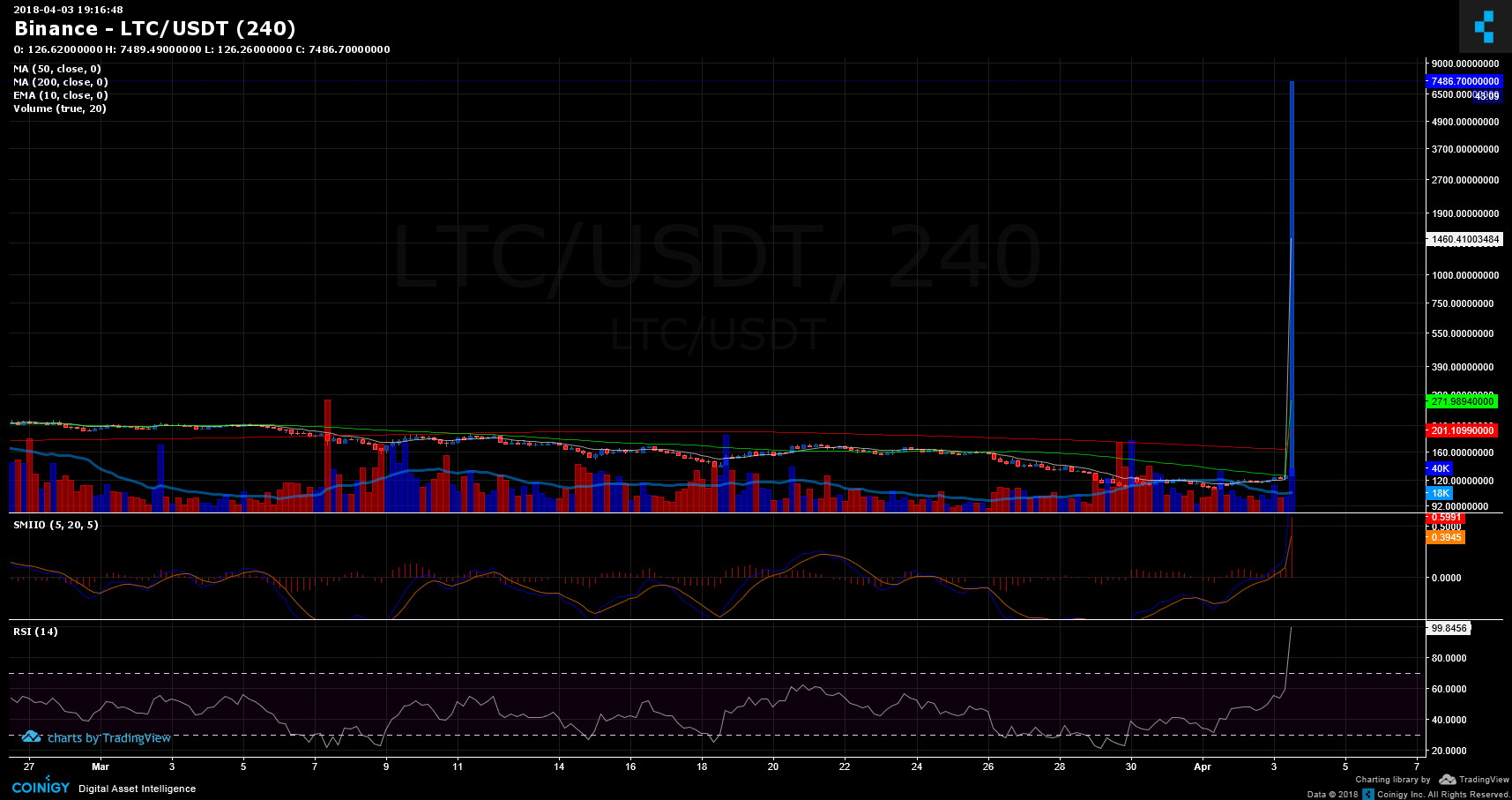The width and height of the screenshot is (1512, 800).
Task: Toggle the MA (50, close, 0) indicator legend
Action: [56, 68]
